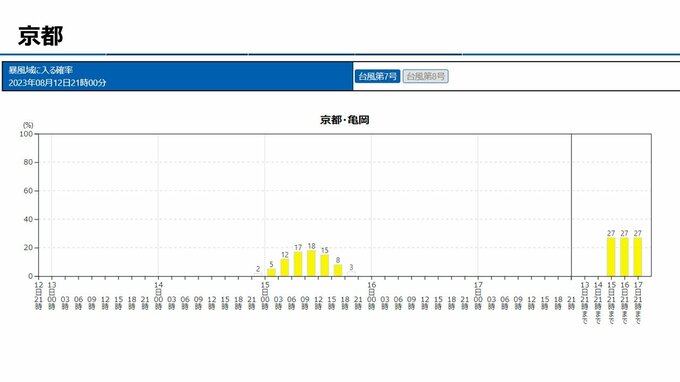The height and width of the screenshot is (382, 680).
Task: Click cumulative 27 bar for 17日21時まで
Action: [638, 257]
